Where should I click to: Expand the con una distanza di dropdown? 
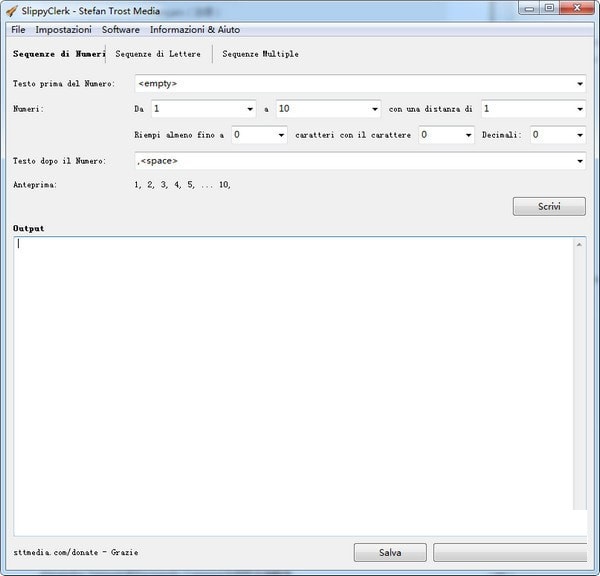point(579,109)
